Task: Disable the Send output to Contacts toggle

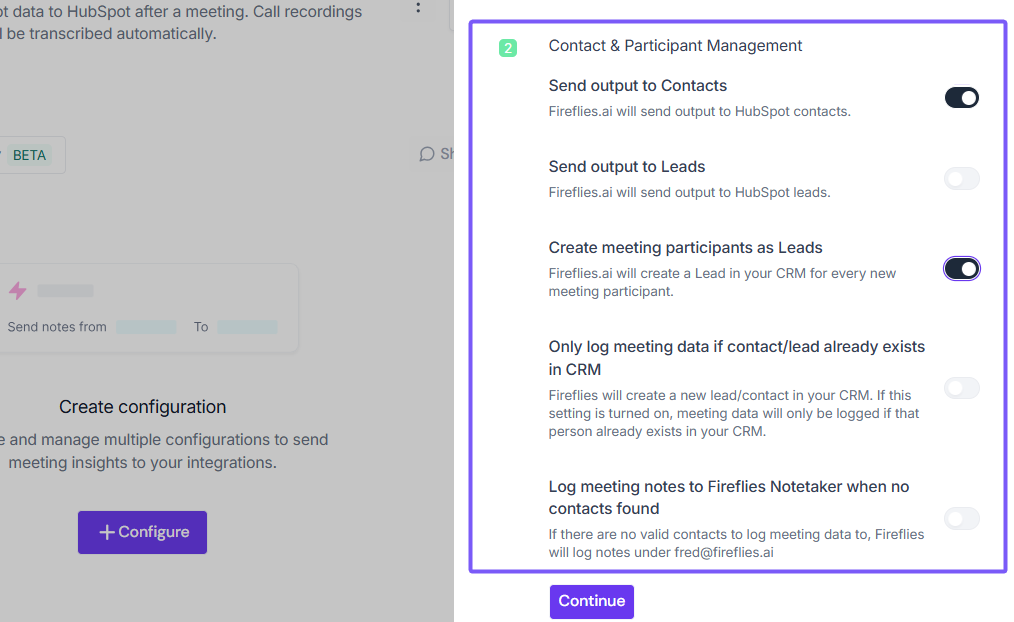Action: [x=961, y=98]
